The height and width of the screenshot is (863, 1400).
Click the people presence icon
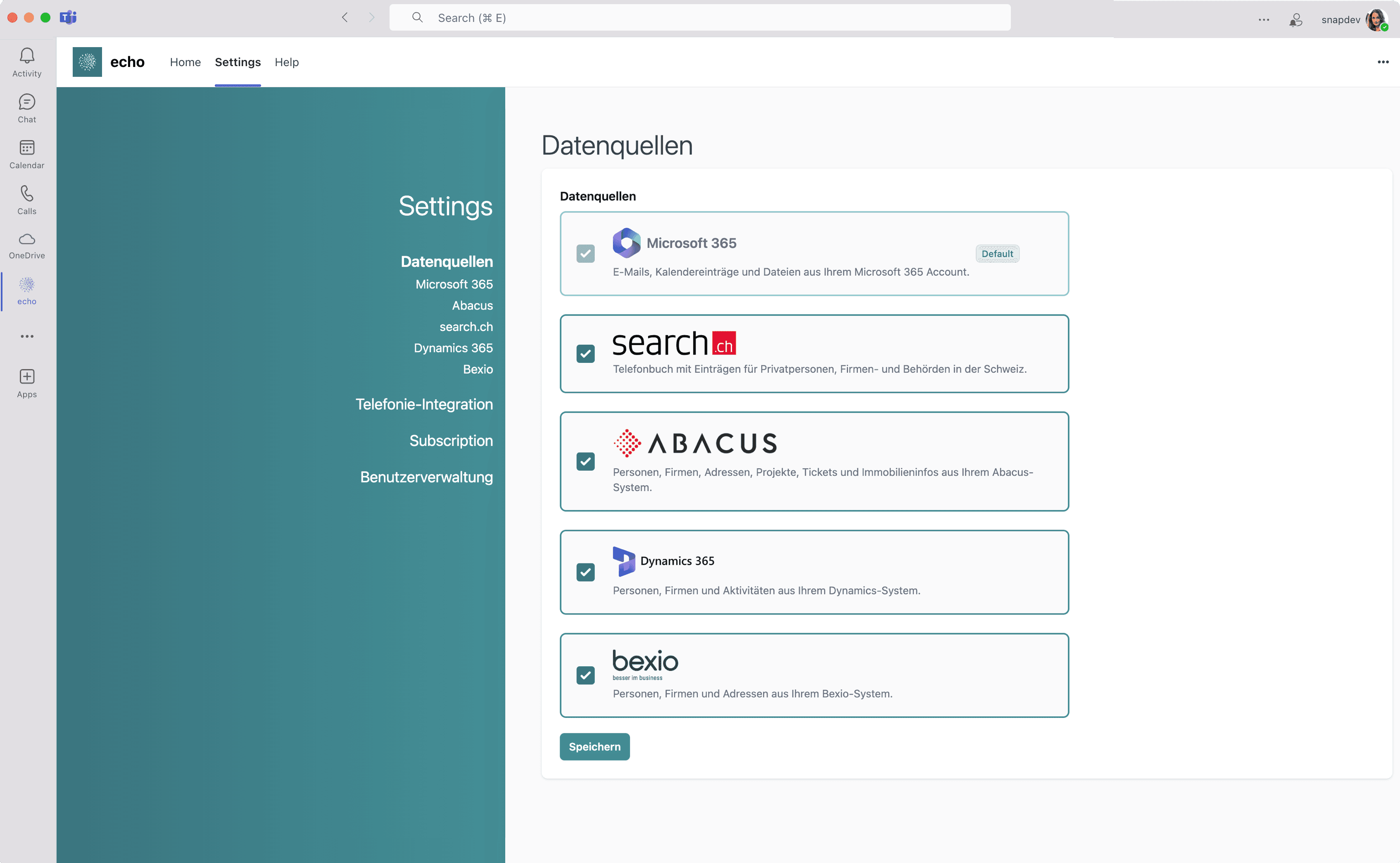click(x=1295, y=20)
